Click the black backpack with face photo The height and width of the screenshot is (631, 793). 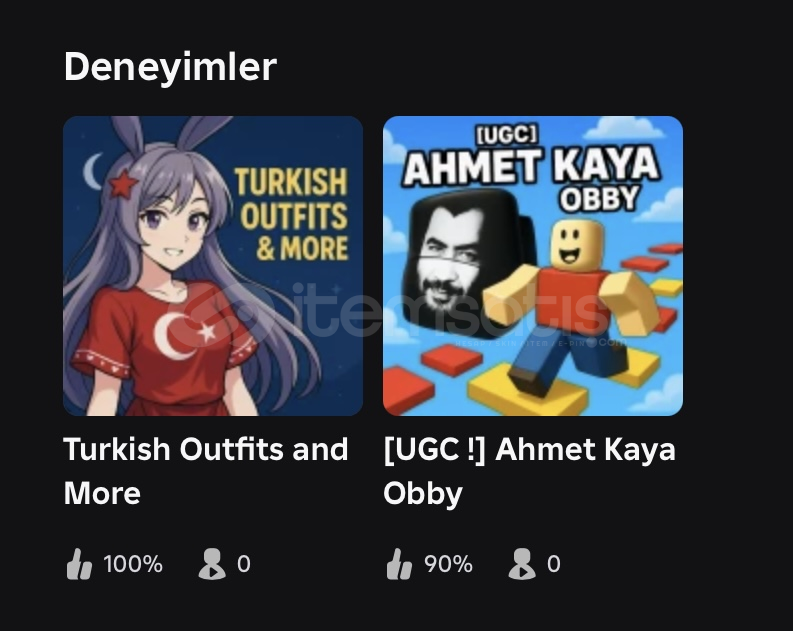click(x=469, y=263)
